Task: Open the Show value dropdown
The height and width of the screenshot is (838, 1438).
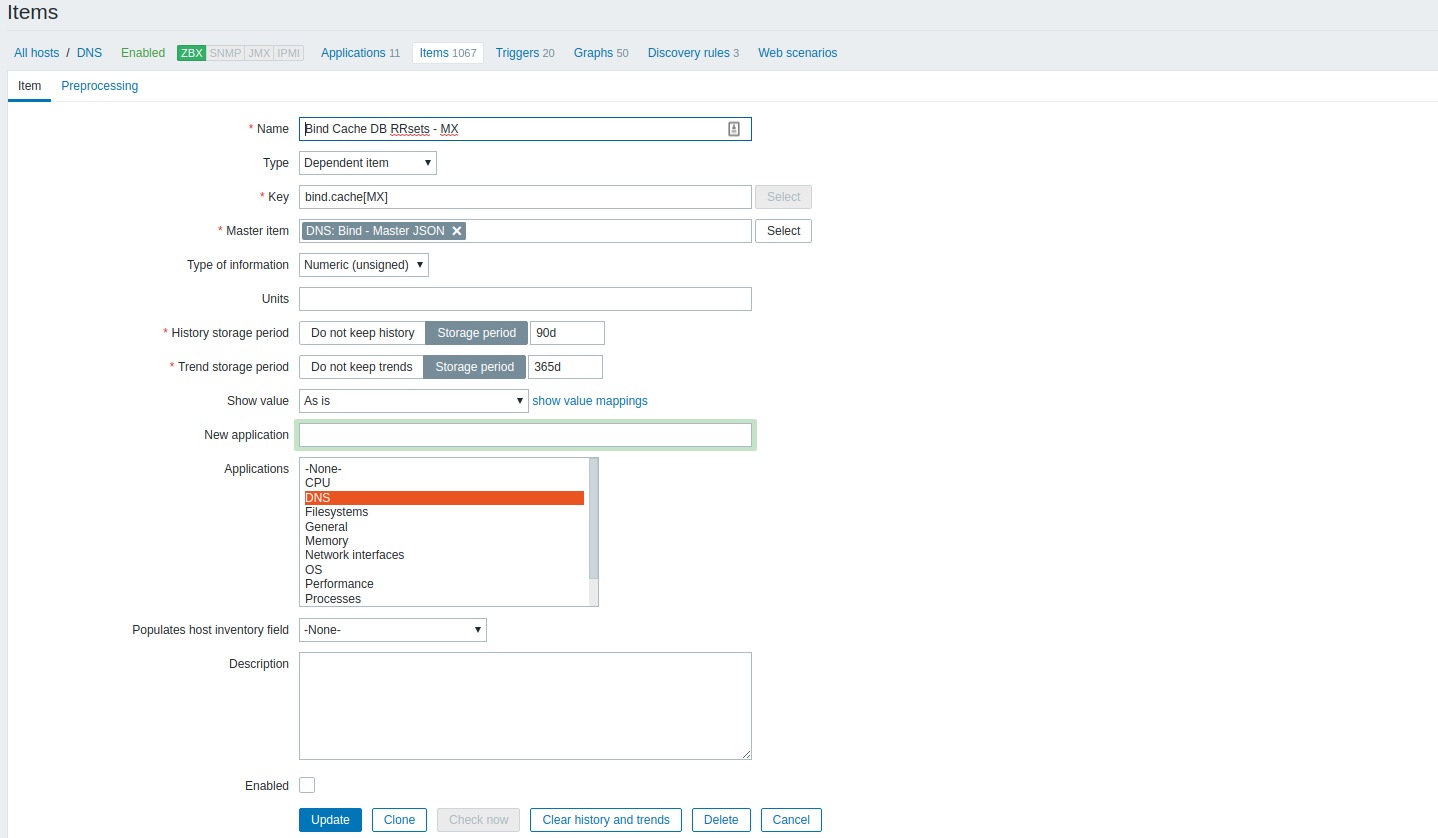Action: pos(414,401)
